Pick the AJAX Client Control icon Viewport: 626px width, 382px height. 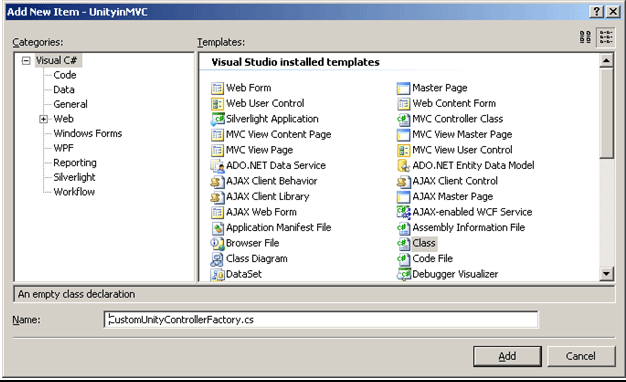403,181
